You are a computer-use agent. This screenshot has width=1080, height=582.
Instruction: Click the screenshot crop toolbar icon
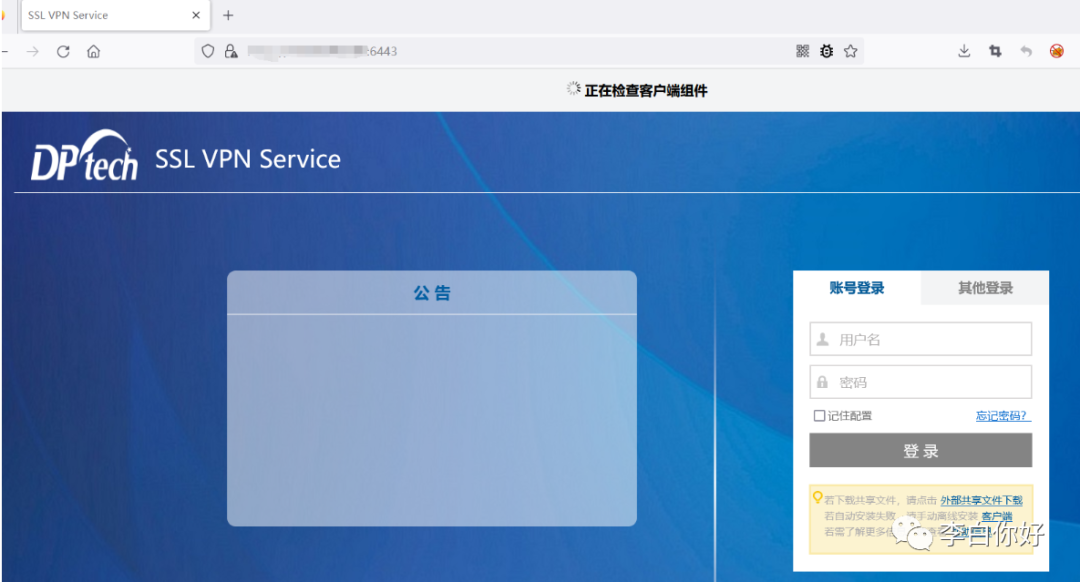pyautogui.click(x=995, y=51)
